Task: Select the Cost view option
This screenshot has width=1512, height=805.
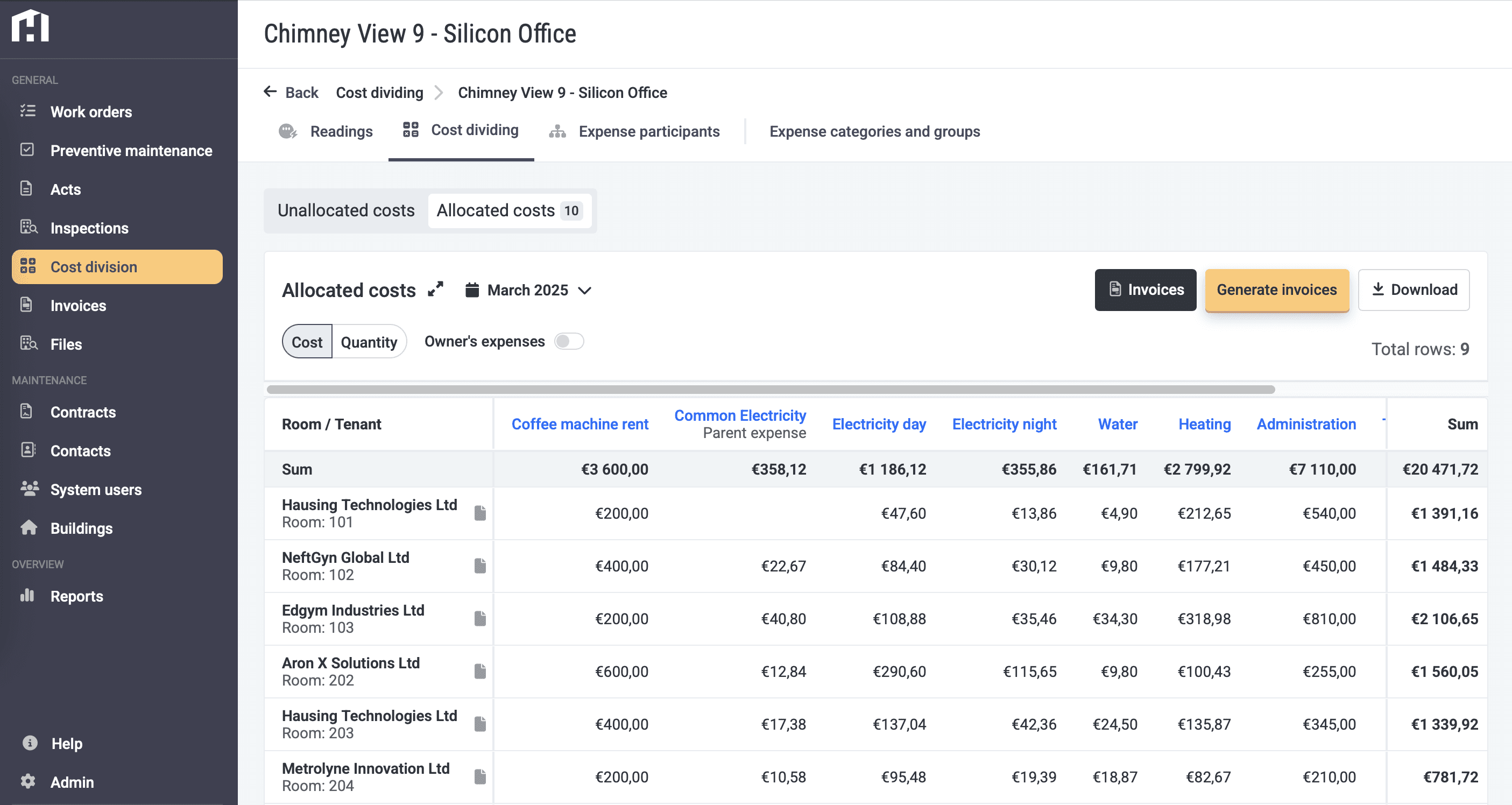Action: tap(307, 342)
